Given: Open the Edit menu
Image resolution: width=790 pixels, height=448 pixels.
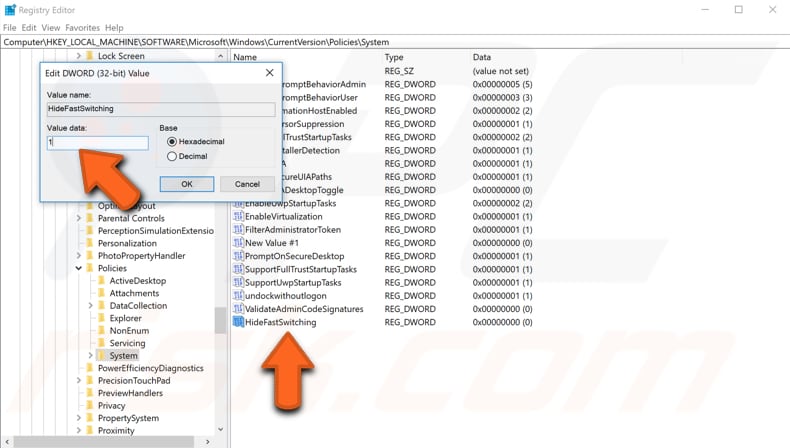Looking at the screenshot, I should pyautogui.click(x=29, y=28).
